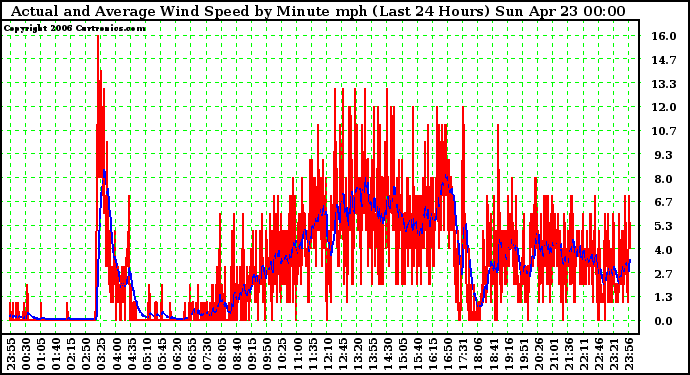Click the 10.7 y-axis label
The image size is (690, 375).
point(664,131)
